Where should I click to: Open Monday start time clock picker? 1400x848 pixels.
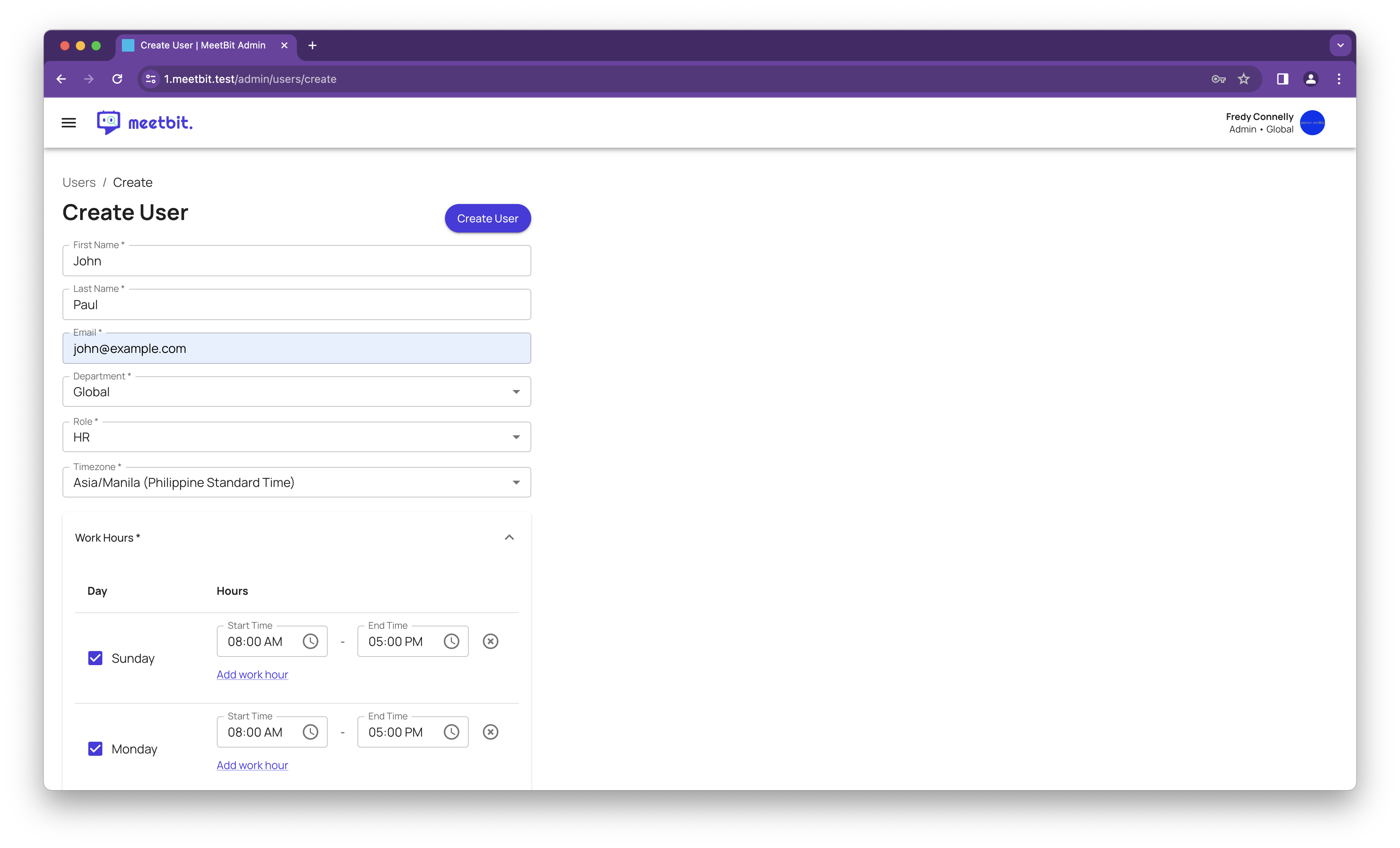[x=310, y=732]
